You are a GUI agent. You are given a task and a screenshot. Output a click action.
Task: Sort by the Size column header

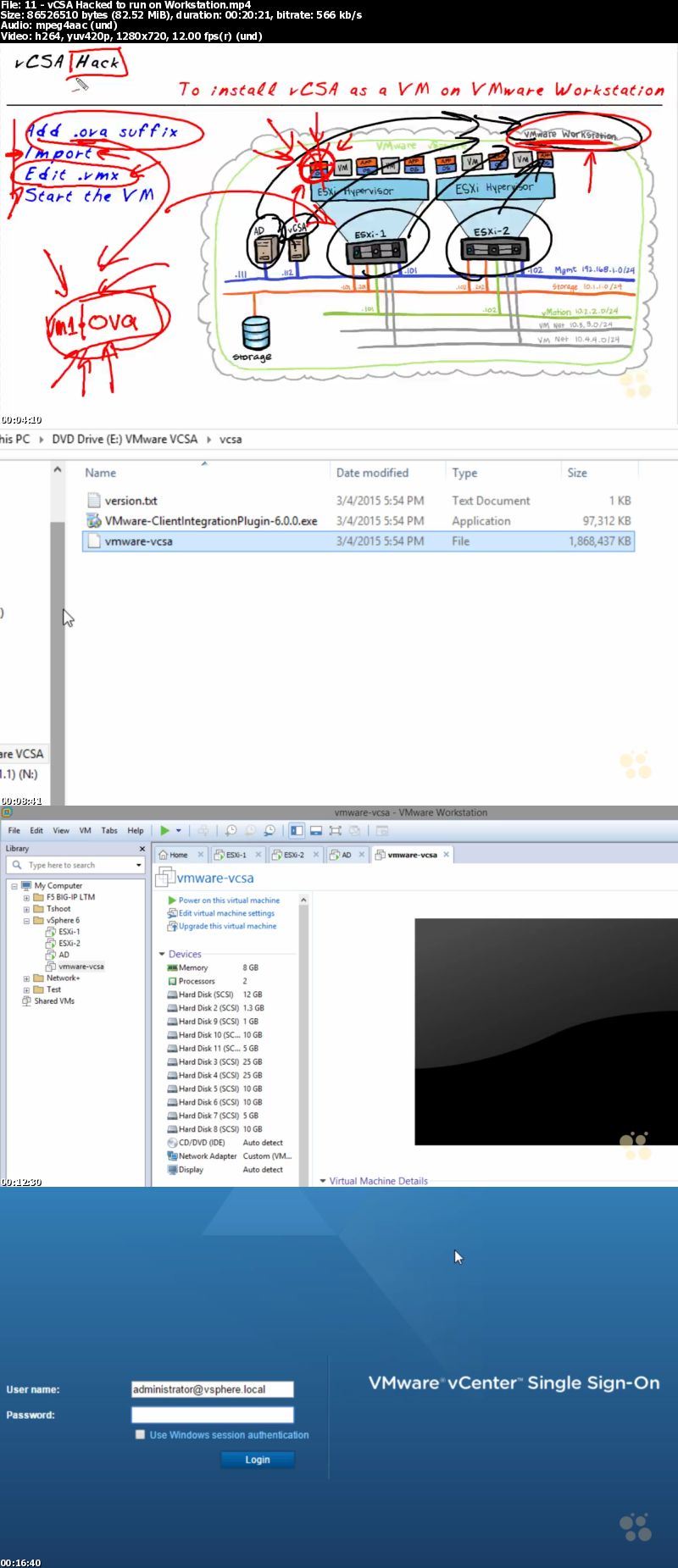coord(577,473)
